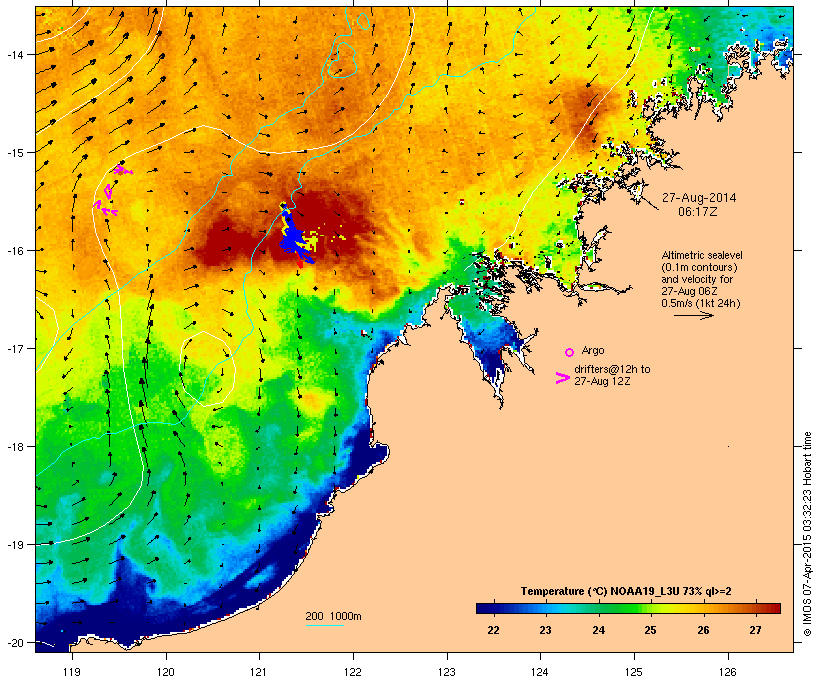Click longitude axis label 121
The width and height of the screenshot is (820, 680).
259,672
